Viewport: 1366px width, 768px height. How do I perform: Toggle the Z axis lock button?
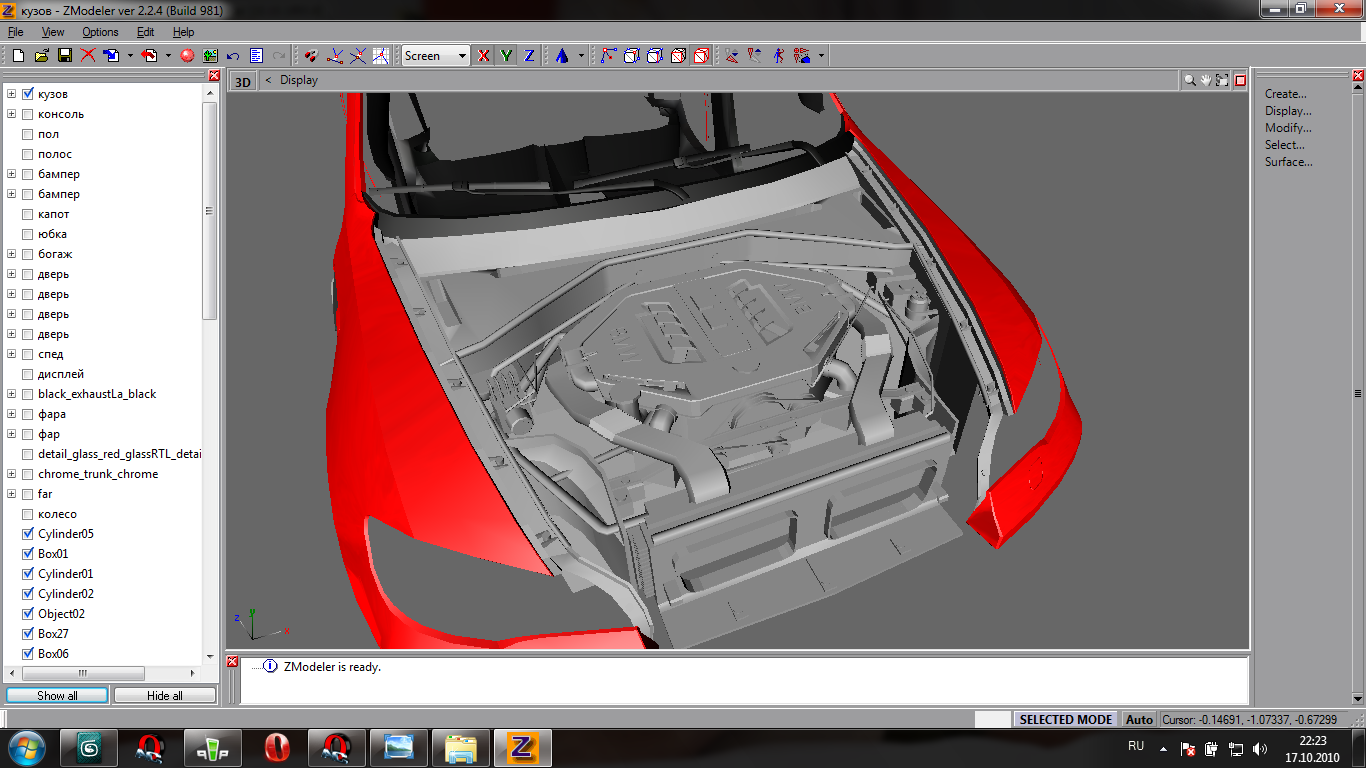[x=529, y=56]
